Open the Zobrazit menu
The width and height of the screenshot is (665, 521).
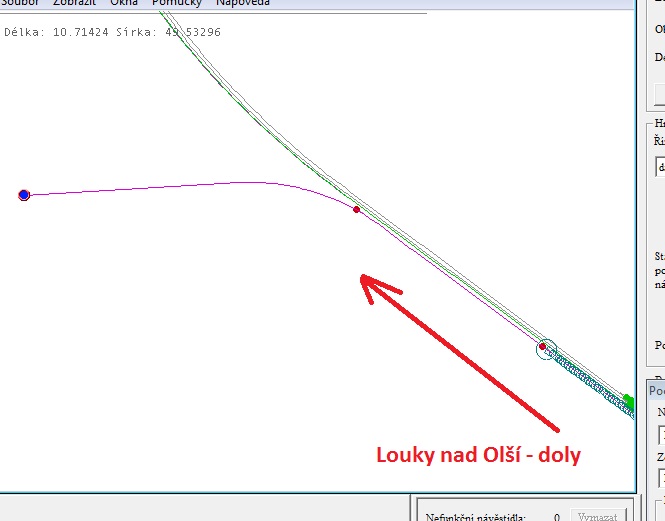click(75, 3)
